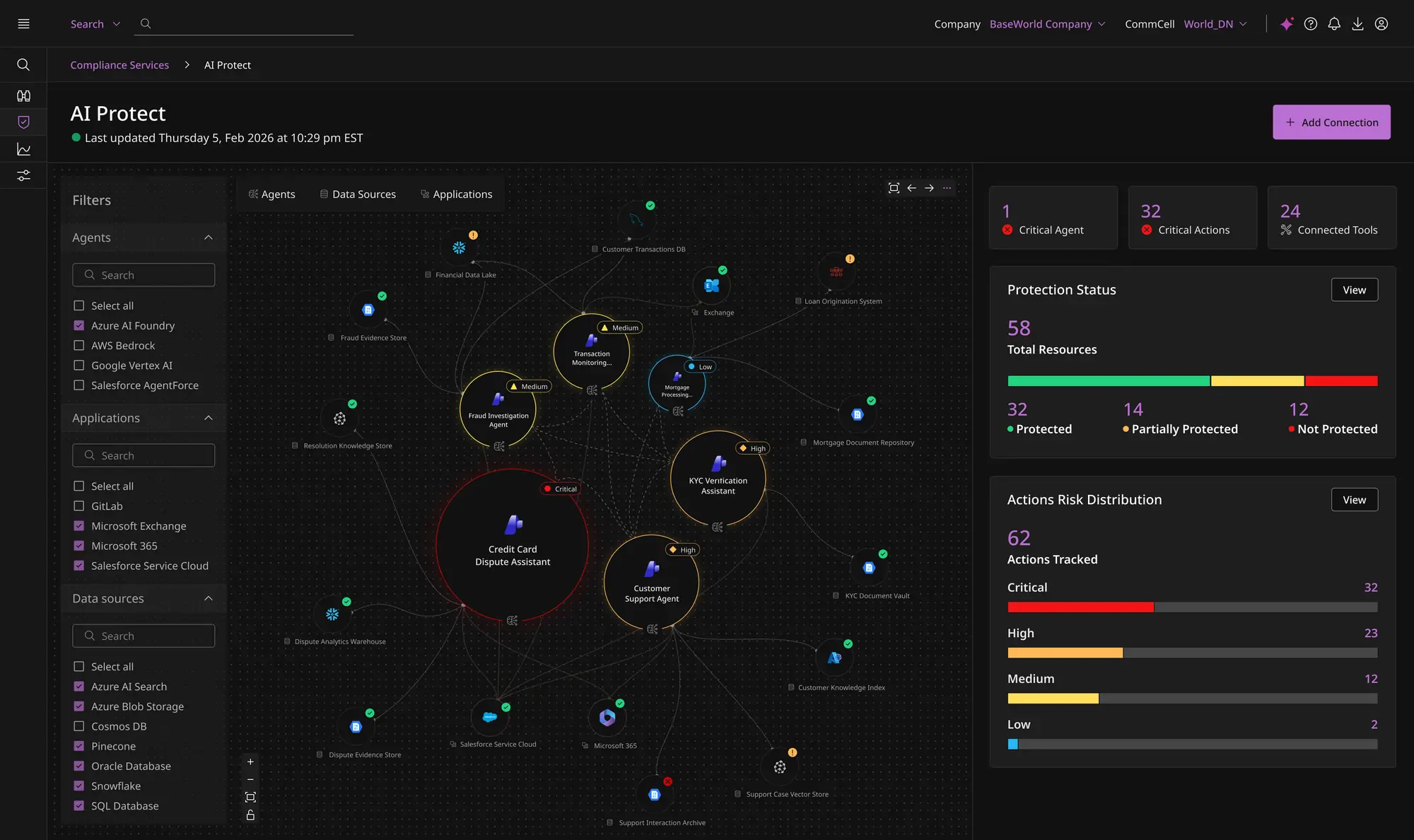Image resolution: width=1414 pixels, height=840 pixels.
Task: Open the help question mark icon
Action: coord(1311,24)
